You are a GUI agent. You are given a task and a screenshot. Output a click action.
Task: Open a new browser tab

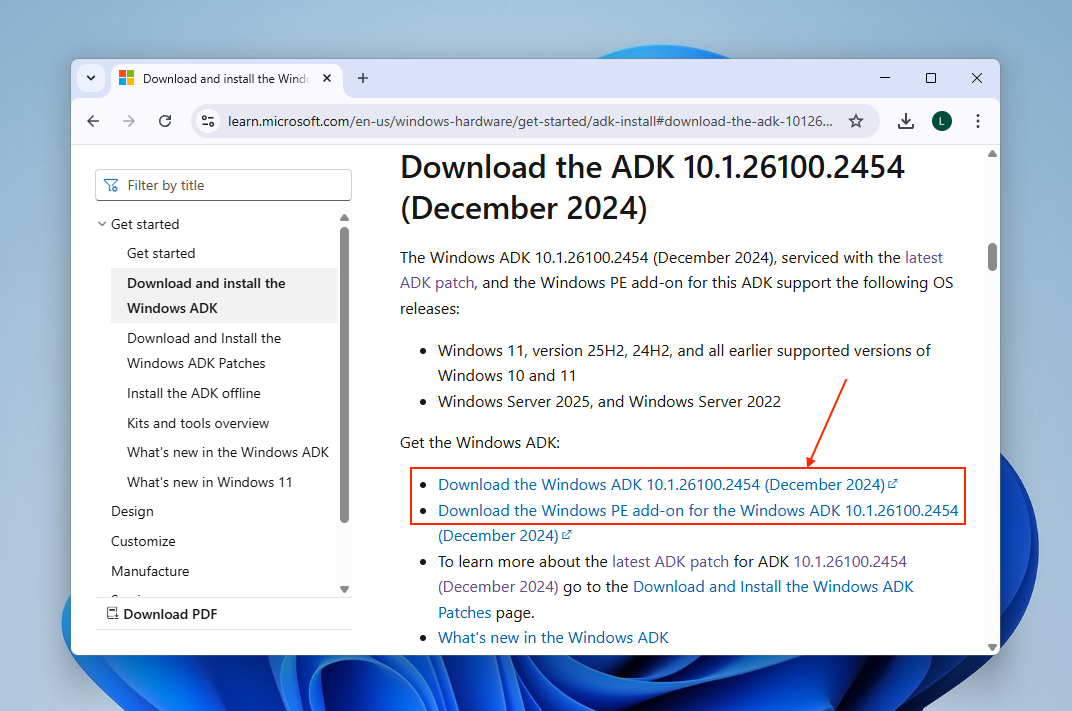363,78
